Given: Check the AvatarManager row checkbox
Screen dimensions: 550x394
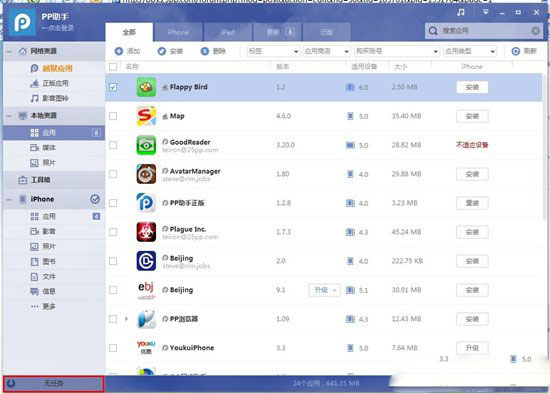Looking at the screenshot, I should click(x=113, y=174).
